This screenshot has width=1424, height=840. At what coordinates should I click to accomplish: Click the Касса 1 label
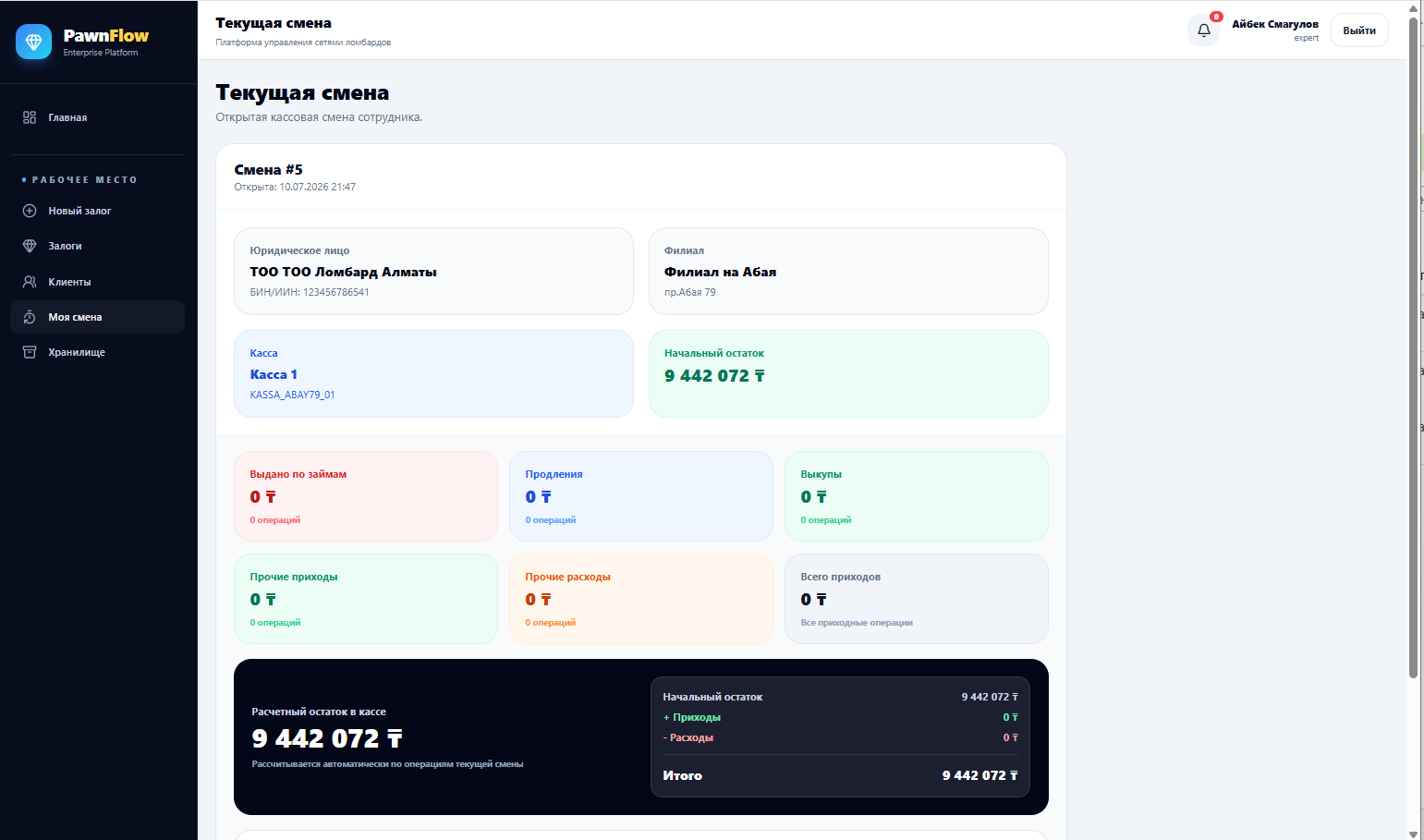pyautogui.click(x=274, y=374)
